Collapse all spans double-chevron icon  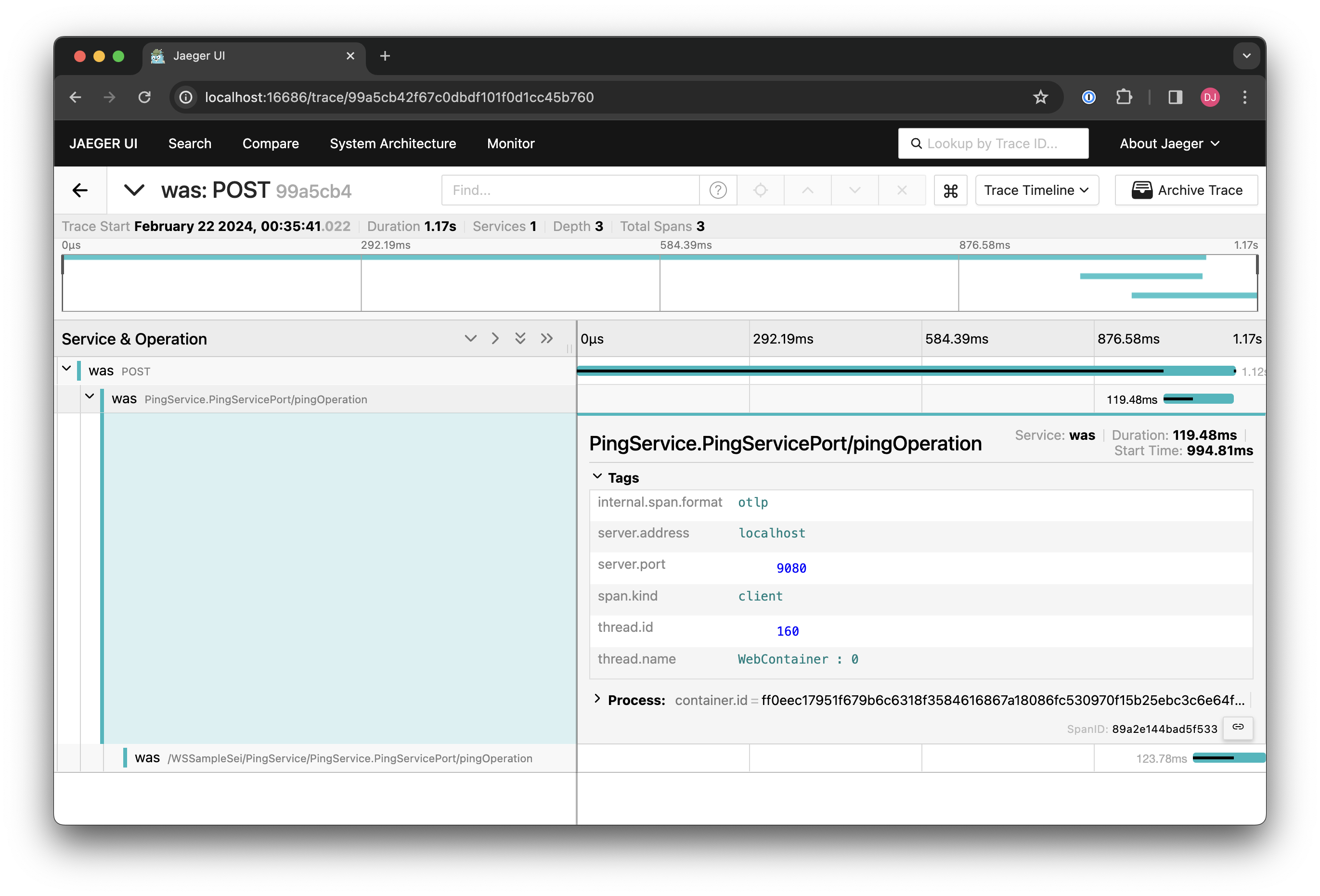546,338
